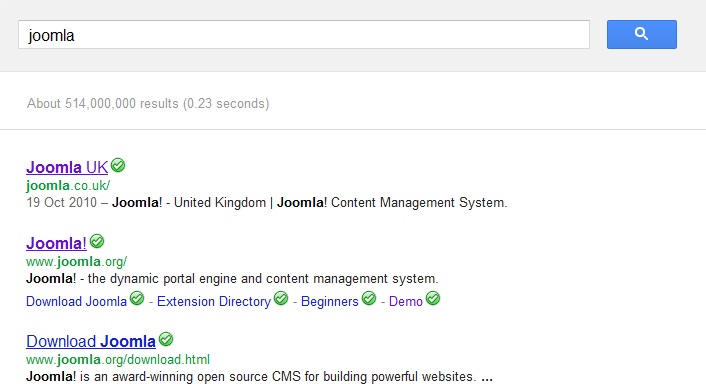Open the Joomla UK result title
Screen dimensions: 706x384
(67, 167)
